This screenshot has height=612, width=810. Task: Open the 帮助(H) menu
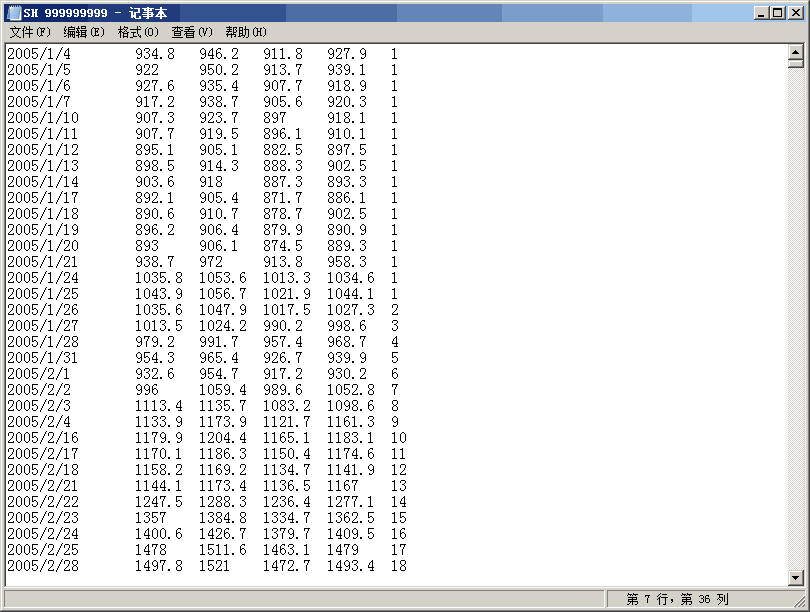pos(246,32)
